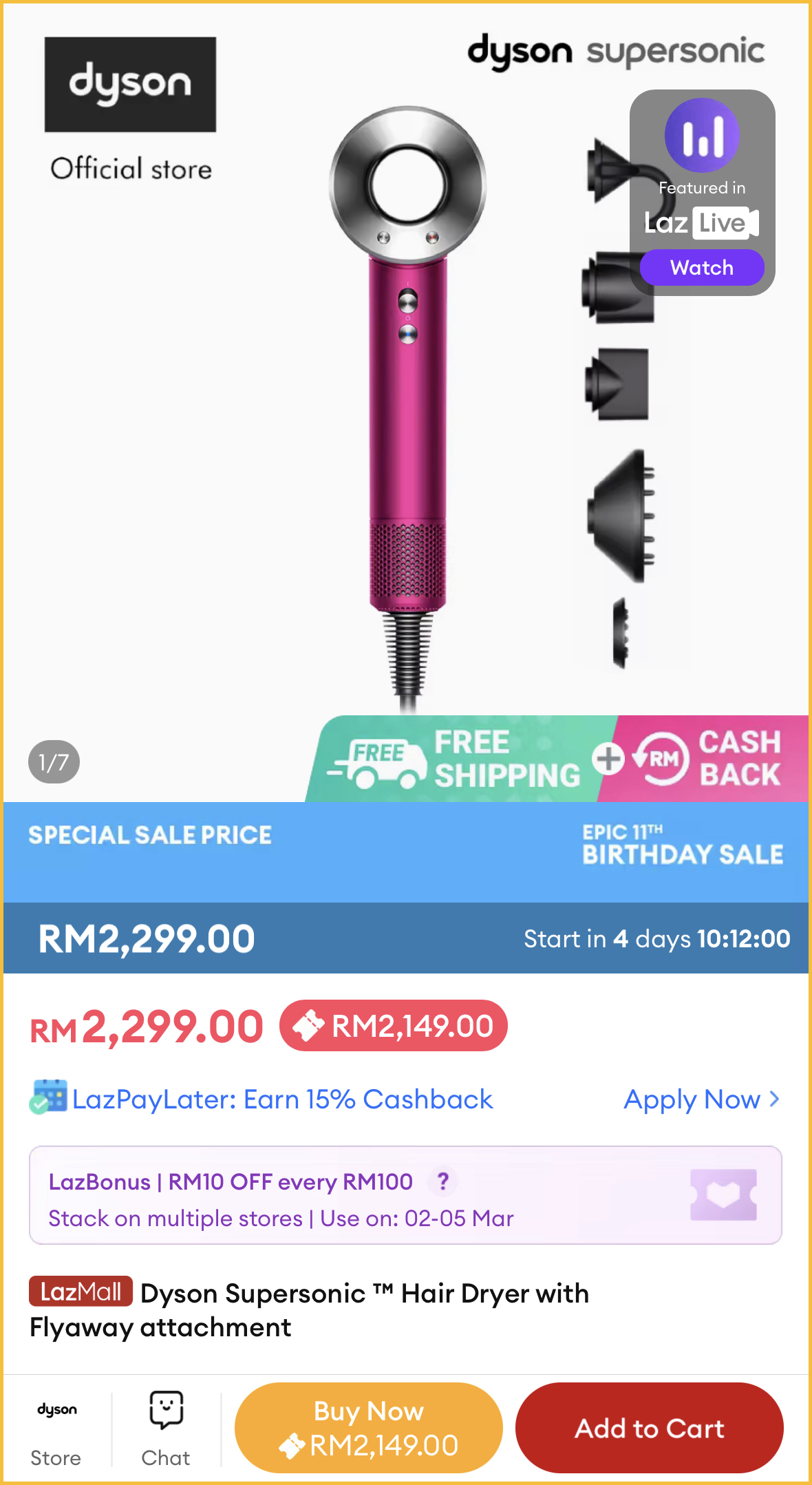Tap the LazPayLater calendar icon

coord(48,1097)
